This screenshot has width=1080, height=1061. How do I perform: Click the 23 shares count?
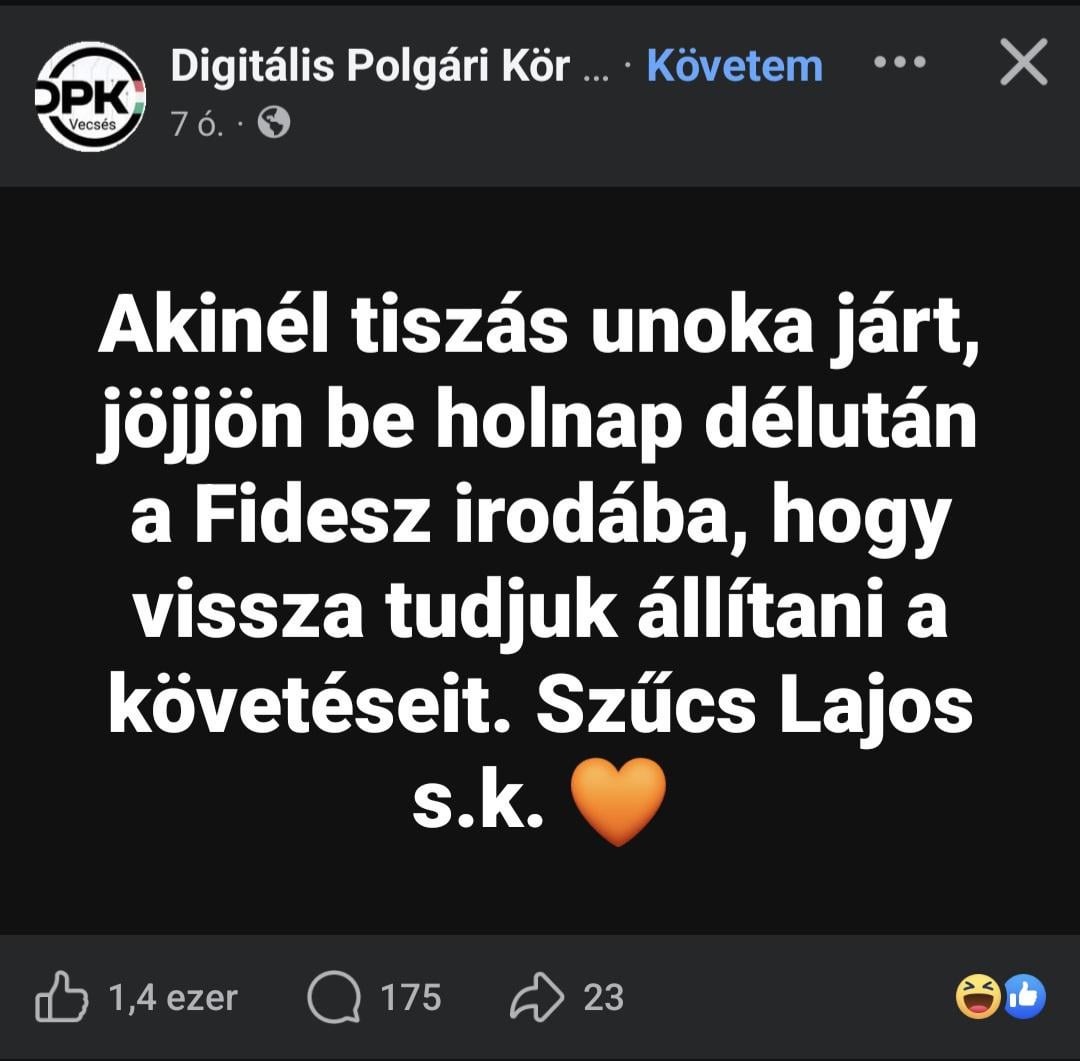click(x=603, y=997)
